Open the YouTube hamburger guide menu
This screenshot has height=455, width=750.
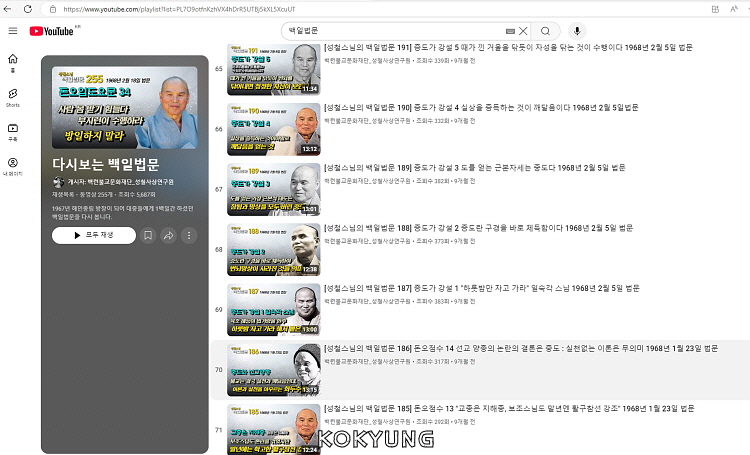(13, 31)
